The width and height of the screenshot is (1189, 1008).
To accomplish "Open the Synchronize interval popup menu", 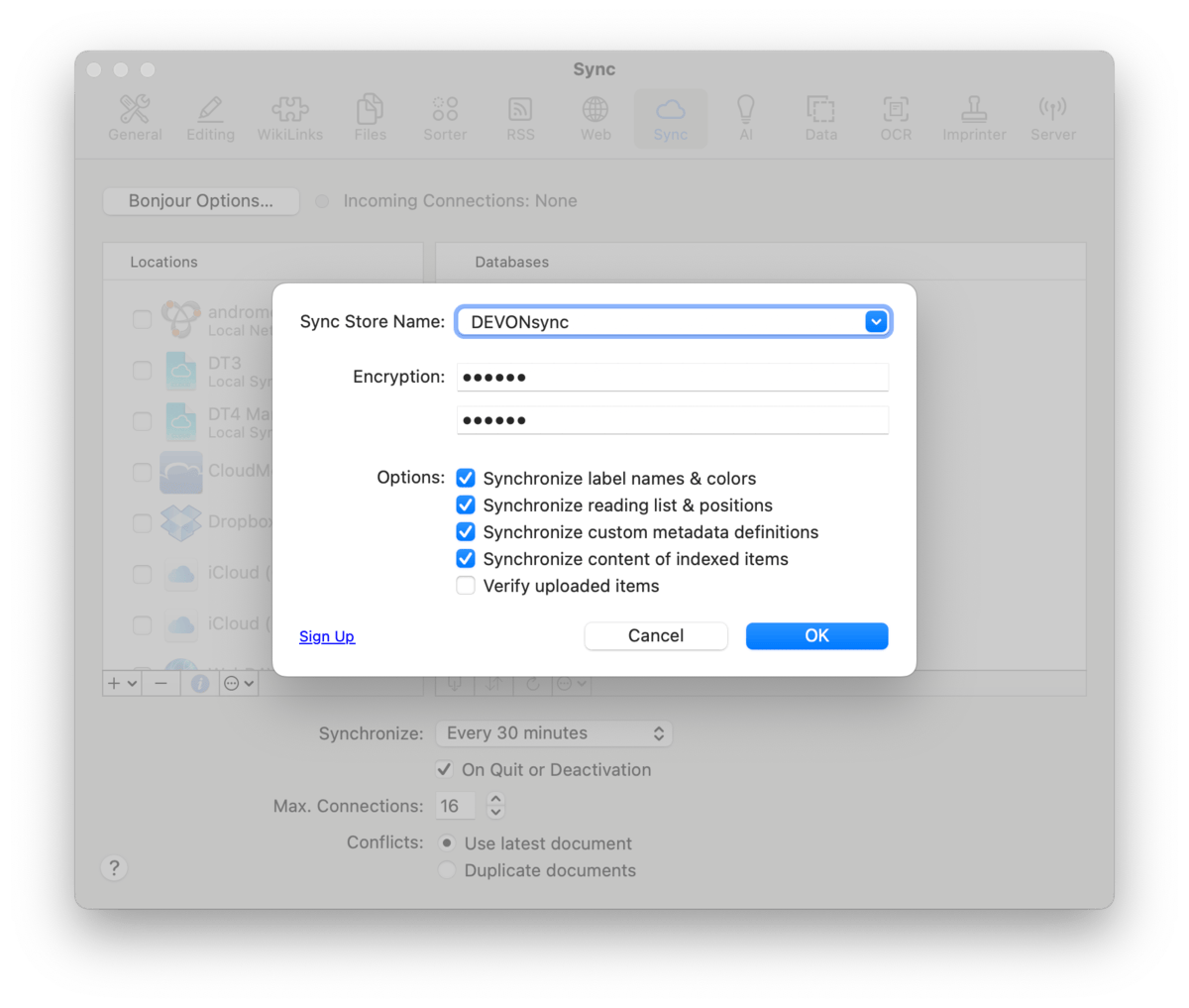I will [553, 733].
